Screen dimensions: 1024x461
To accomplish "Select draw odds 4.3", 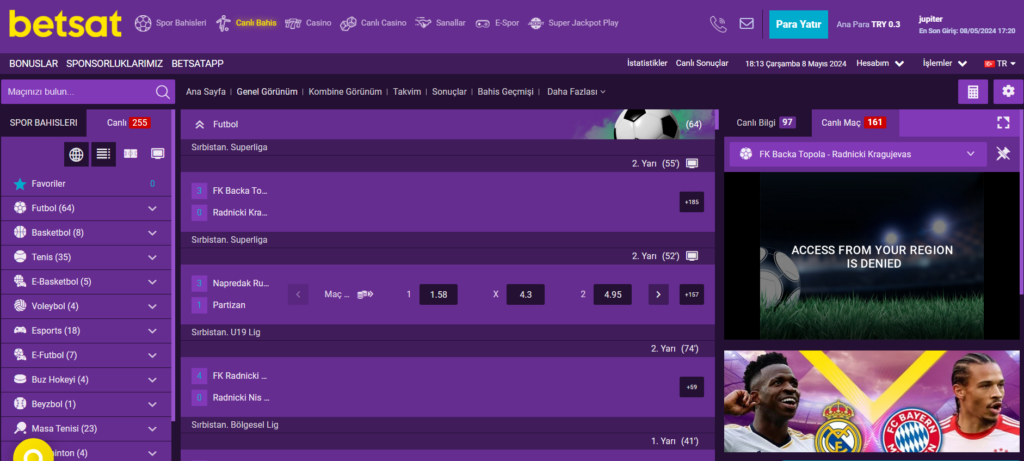I will (x=526, y=294).
